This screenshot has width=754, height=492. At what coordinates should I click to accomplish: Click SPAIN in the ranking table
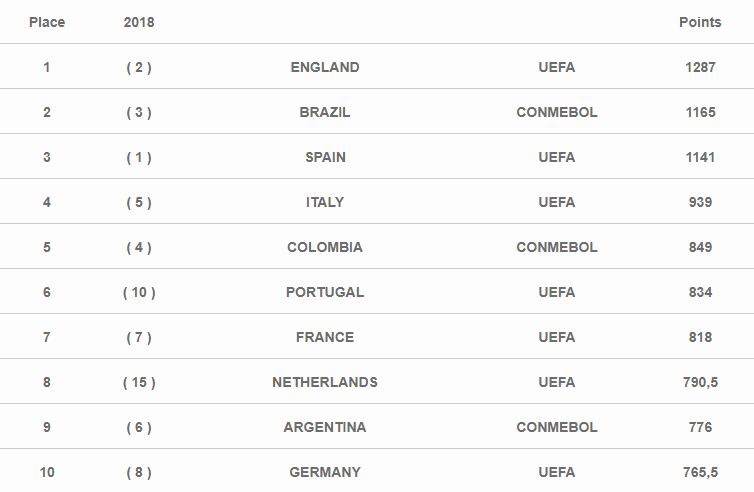coord(325,157)
